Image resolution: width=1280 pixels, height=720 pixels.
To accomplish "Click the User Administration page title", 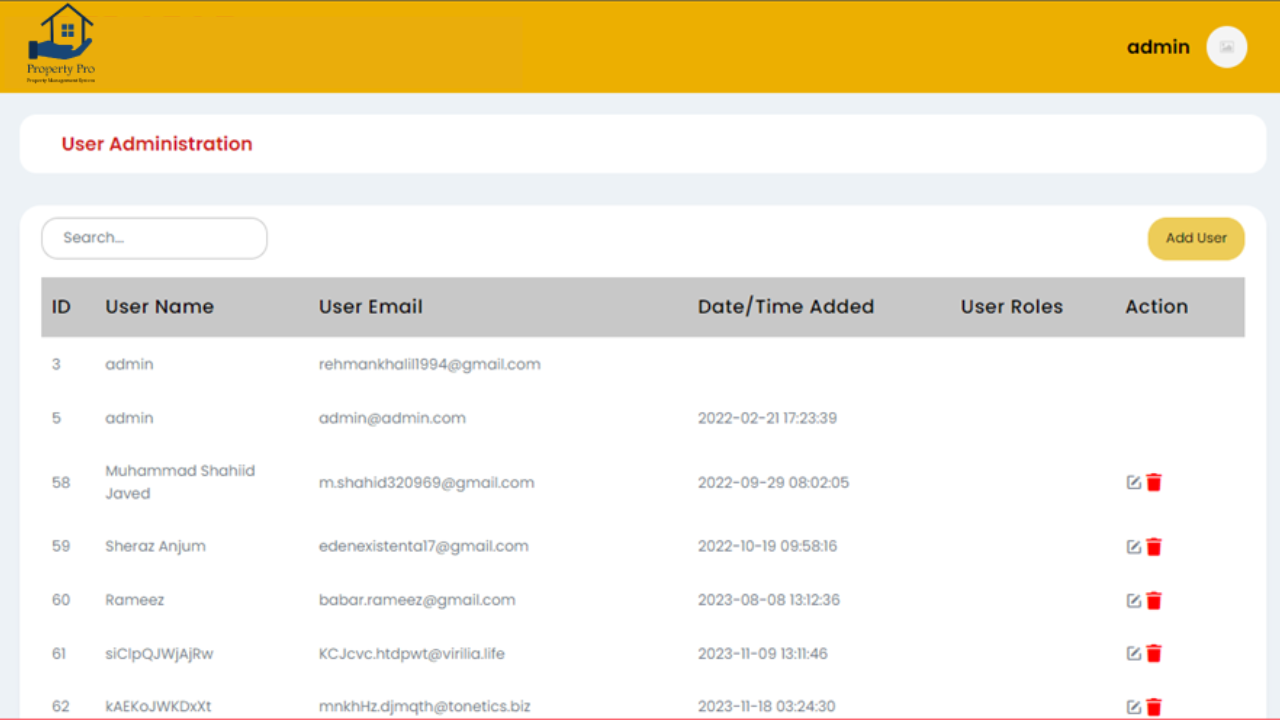I will (x=157, y=144).
